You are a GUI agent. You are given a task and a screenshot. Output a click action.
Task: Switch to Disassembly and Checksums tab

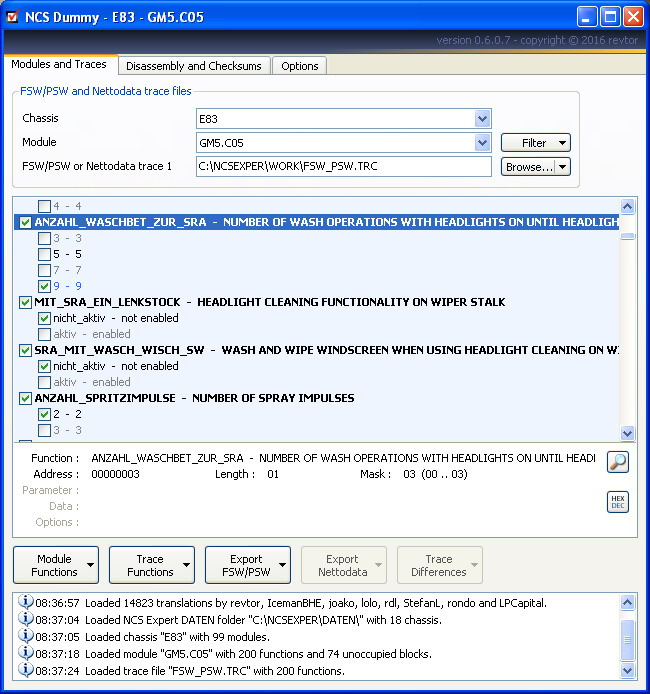coord(194,66)
